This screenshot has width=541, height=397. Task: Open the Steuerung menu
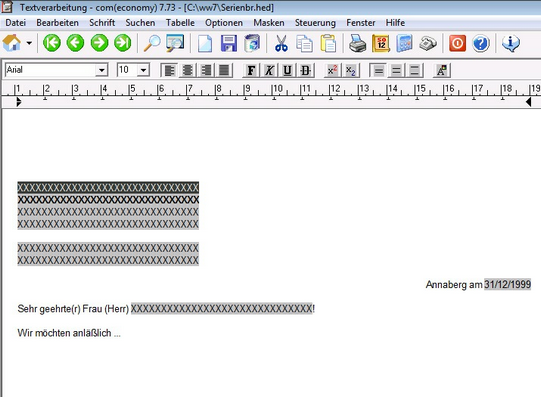tap(315, 23)
